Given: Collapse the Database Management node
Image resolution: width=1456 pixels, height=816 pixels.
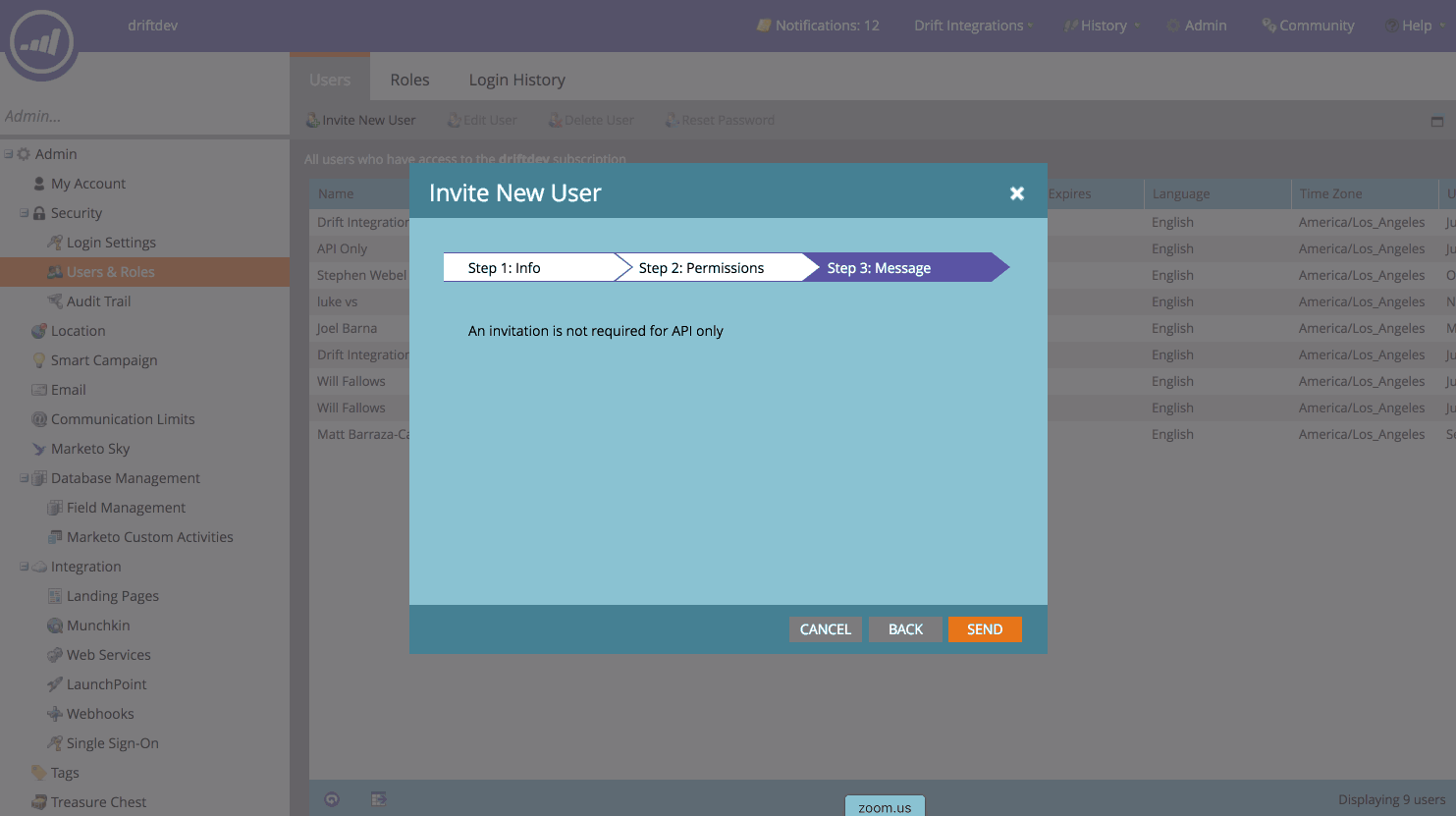Looking at the screenshot, I should [24, 477].
